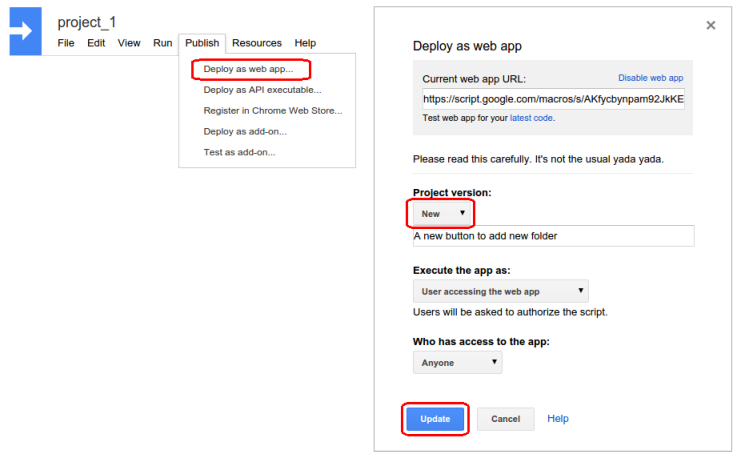Open the Resources menu
This screenshot has width=745, height=462.
[257, 43]
